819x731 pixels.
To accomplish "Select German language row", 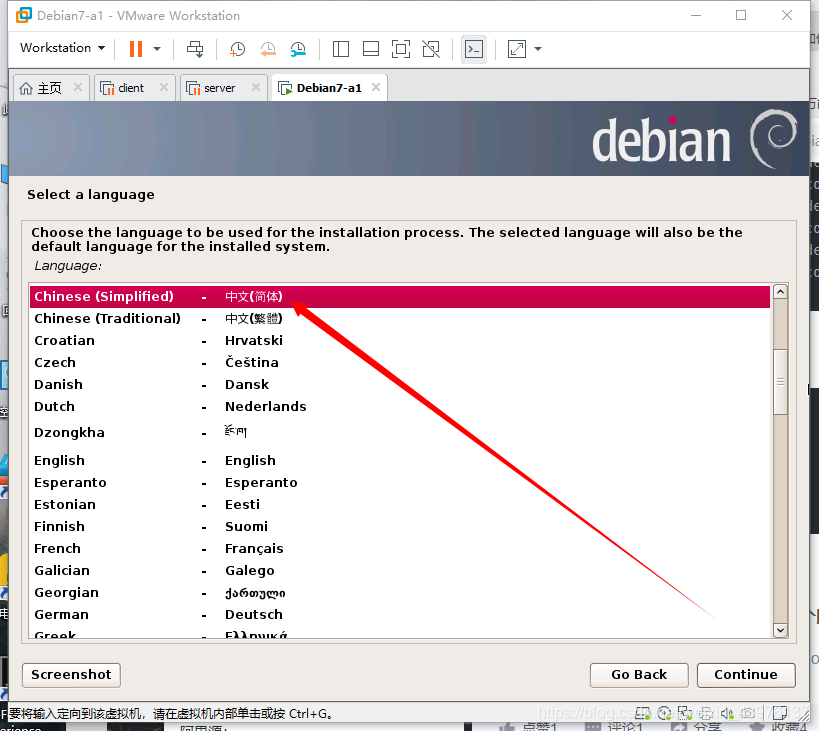I will pos(400,615).
